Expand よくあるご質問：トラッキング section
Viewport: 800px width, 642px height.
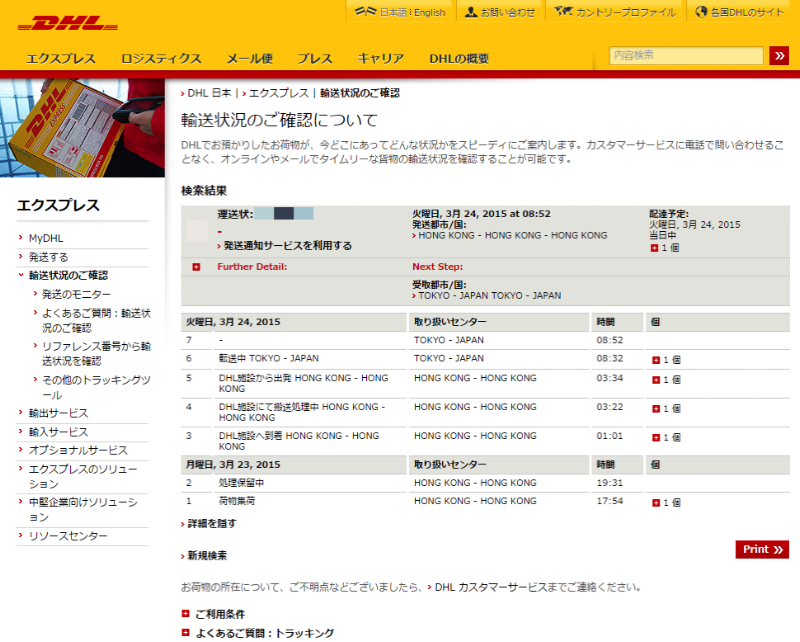point(186,633)
